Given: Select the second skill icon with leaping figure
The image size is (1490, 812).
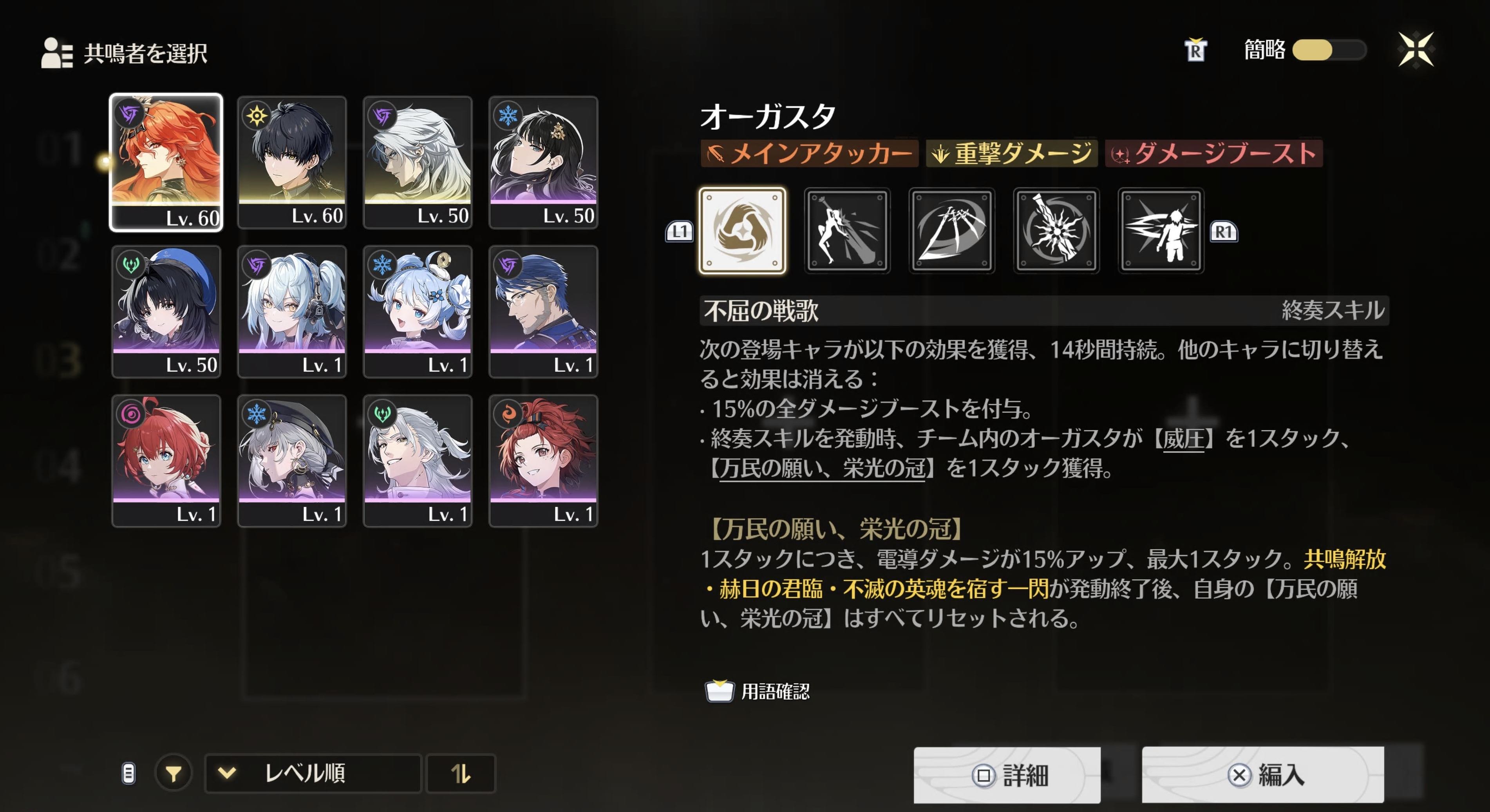Looking at the screenshot, I should (847, 230).
